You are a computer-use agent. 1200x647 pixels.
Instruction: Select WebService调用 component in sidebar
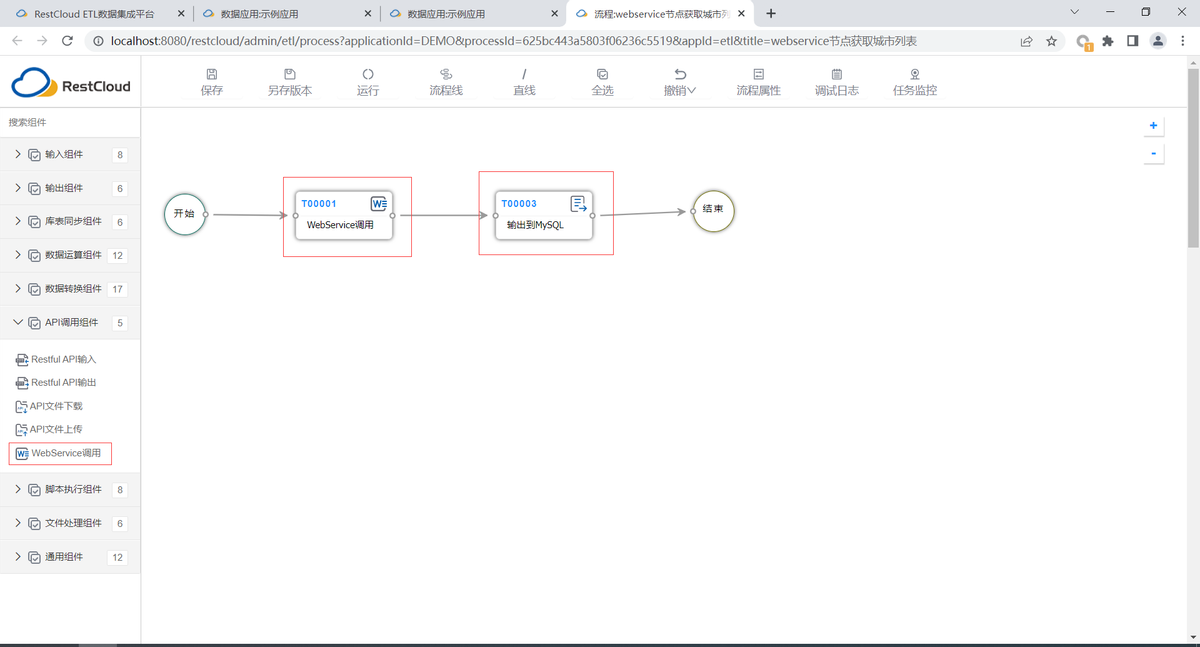pyautogui.click(x=60, y=453)
